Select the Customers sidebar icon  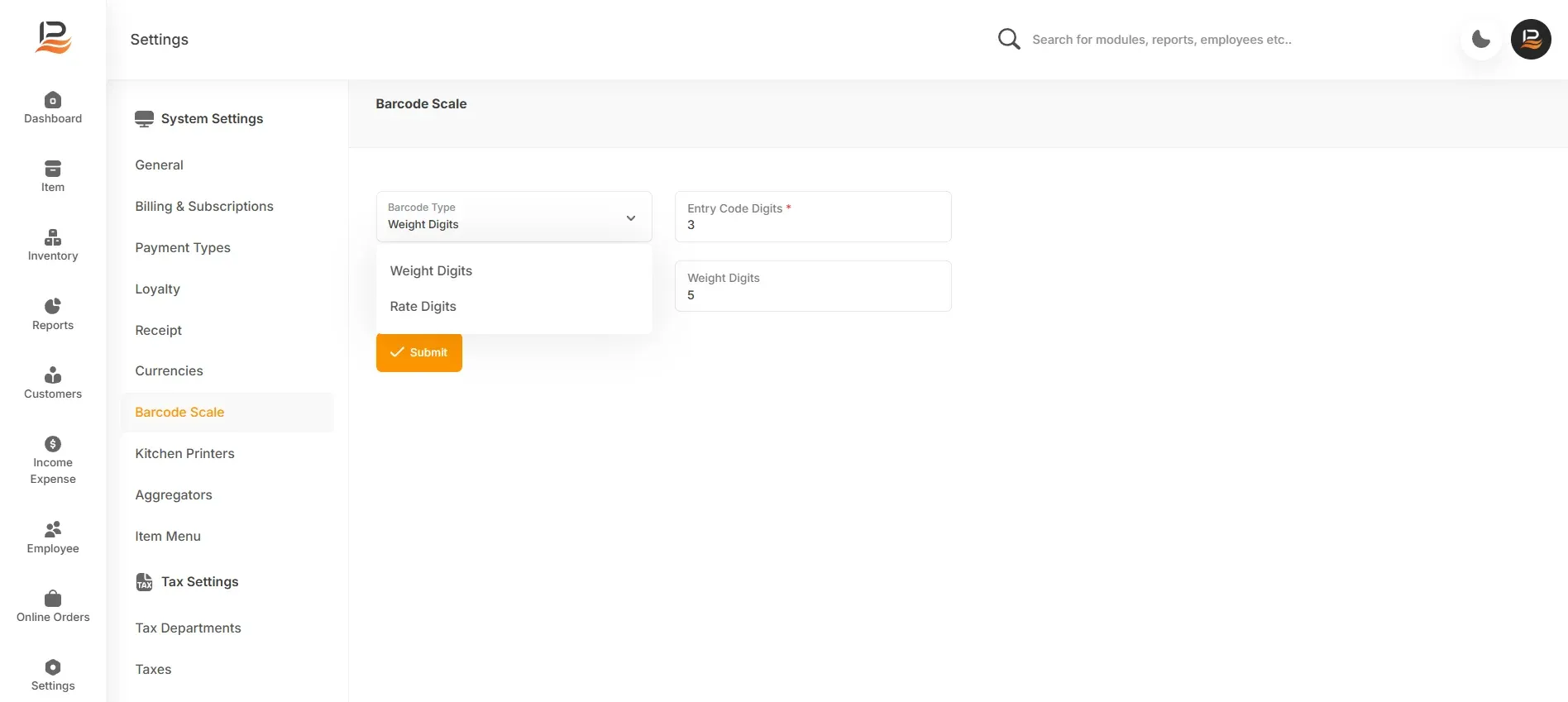(53, 375)
